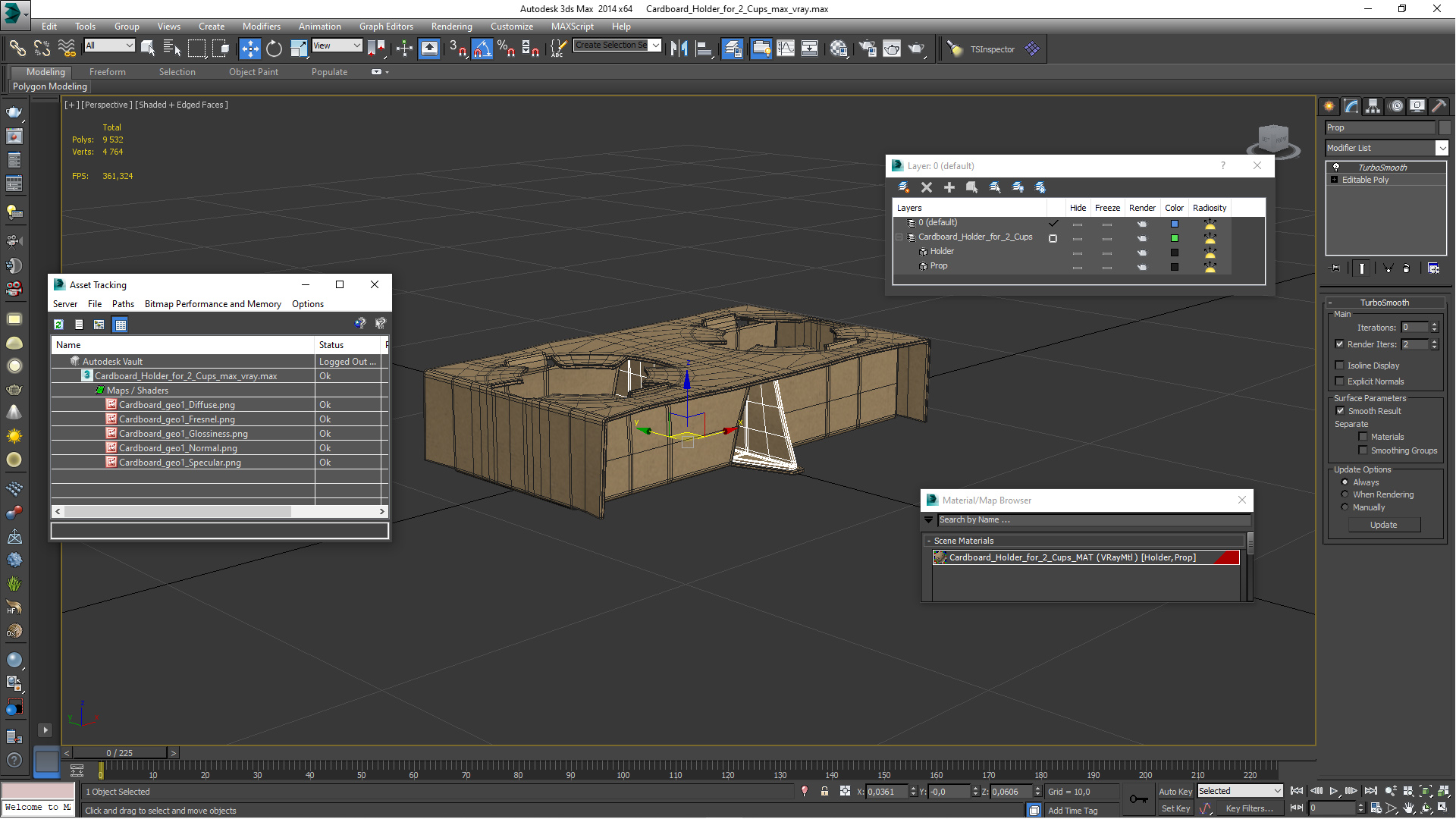Open the Graph Editors menu
Screen dimensions: 1456x819
click(386, 26)
